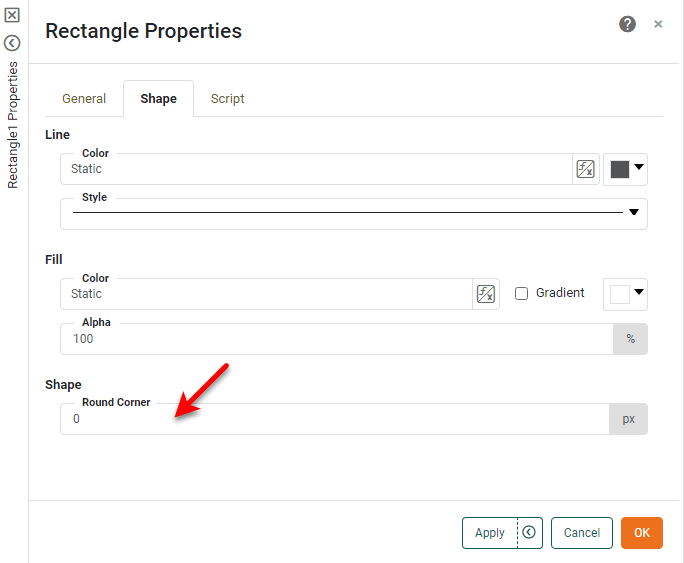This screenshot has width=684, height=563.
Task: Click the Fill Alpha input field
Action: pos(336,339)
